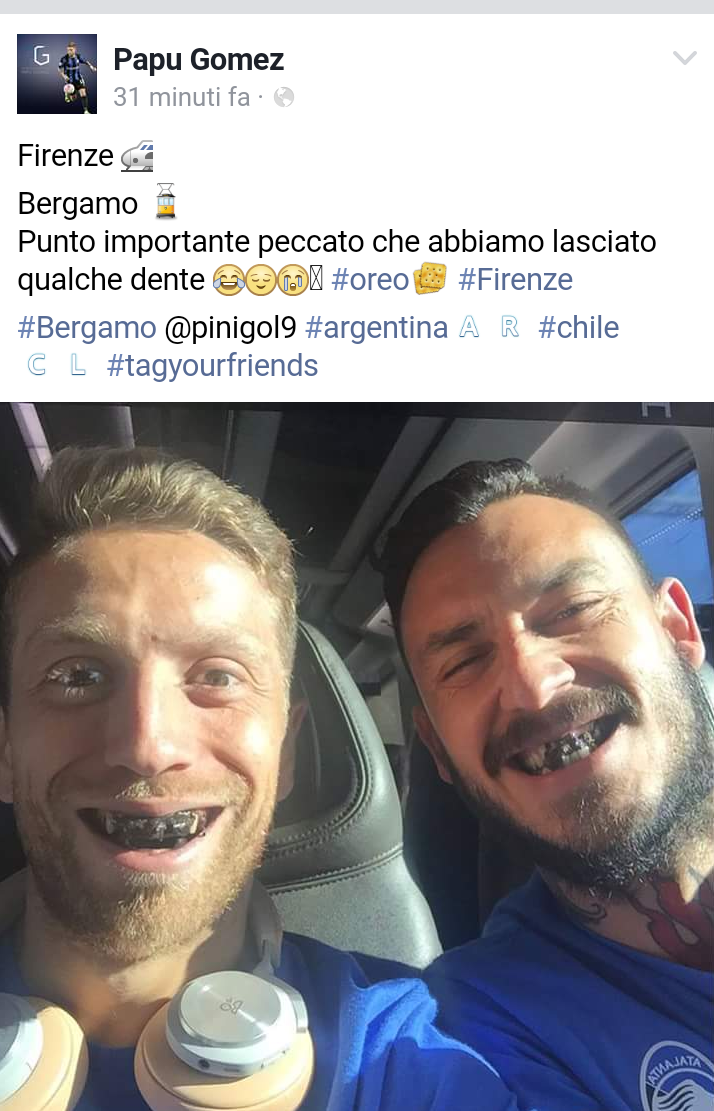Click the letter R regional indicator emoji

coord(510,327)
